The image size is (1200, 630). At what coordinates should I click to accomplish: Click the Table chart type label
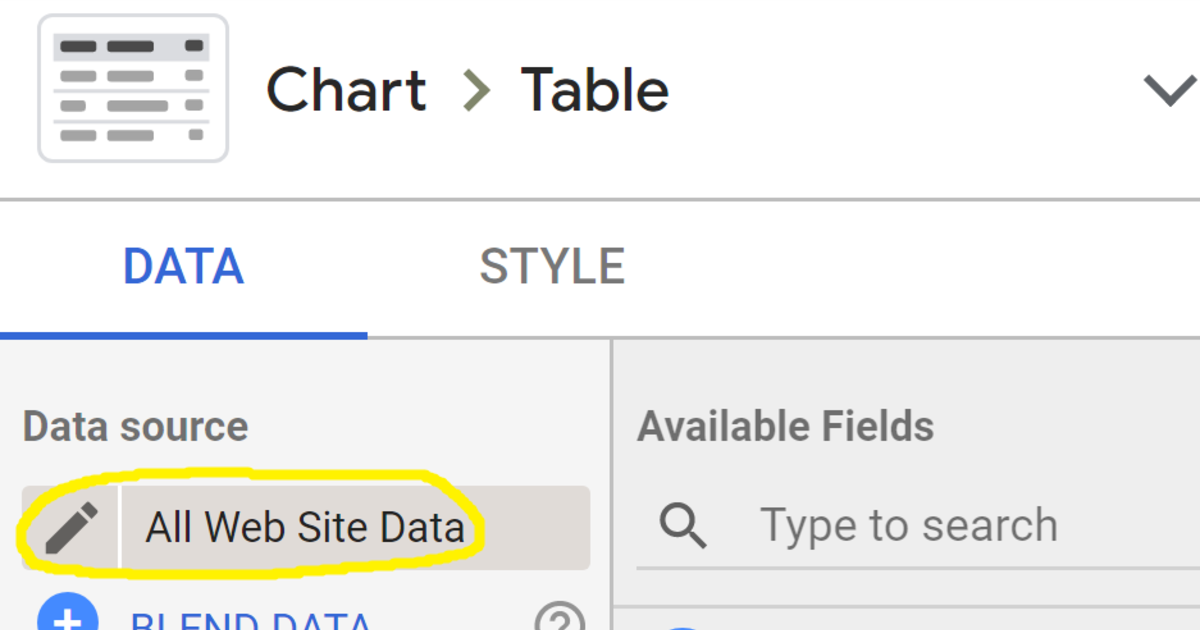(595, 91)
